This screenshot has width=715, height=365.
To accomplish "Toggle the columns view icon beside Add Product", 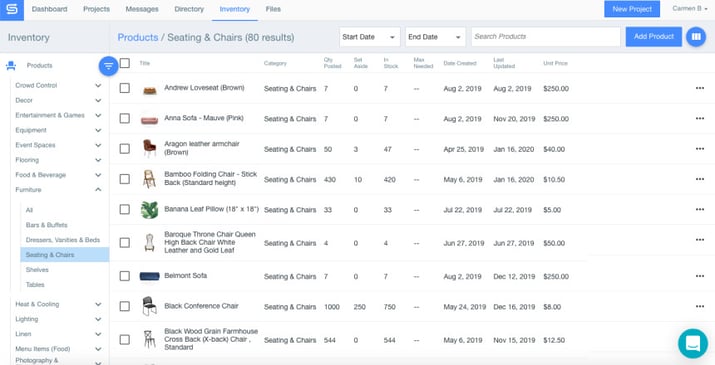I will [696, 36].
